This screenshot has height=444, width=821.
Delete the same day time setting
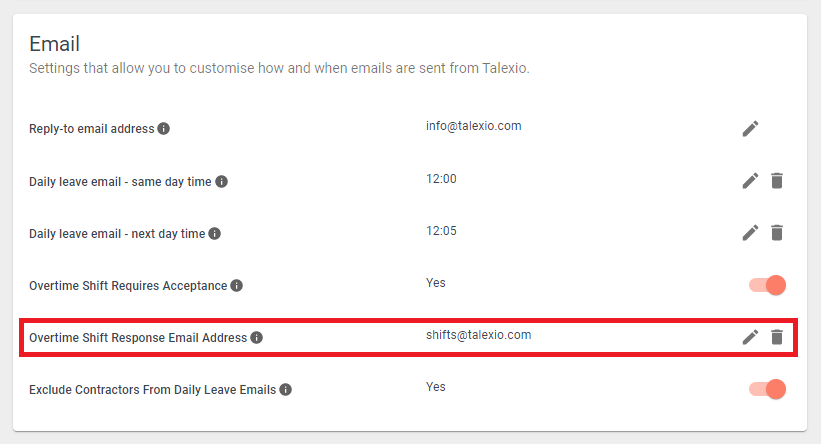777,181
